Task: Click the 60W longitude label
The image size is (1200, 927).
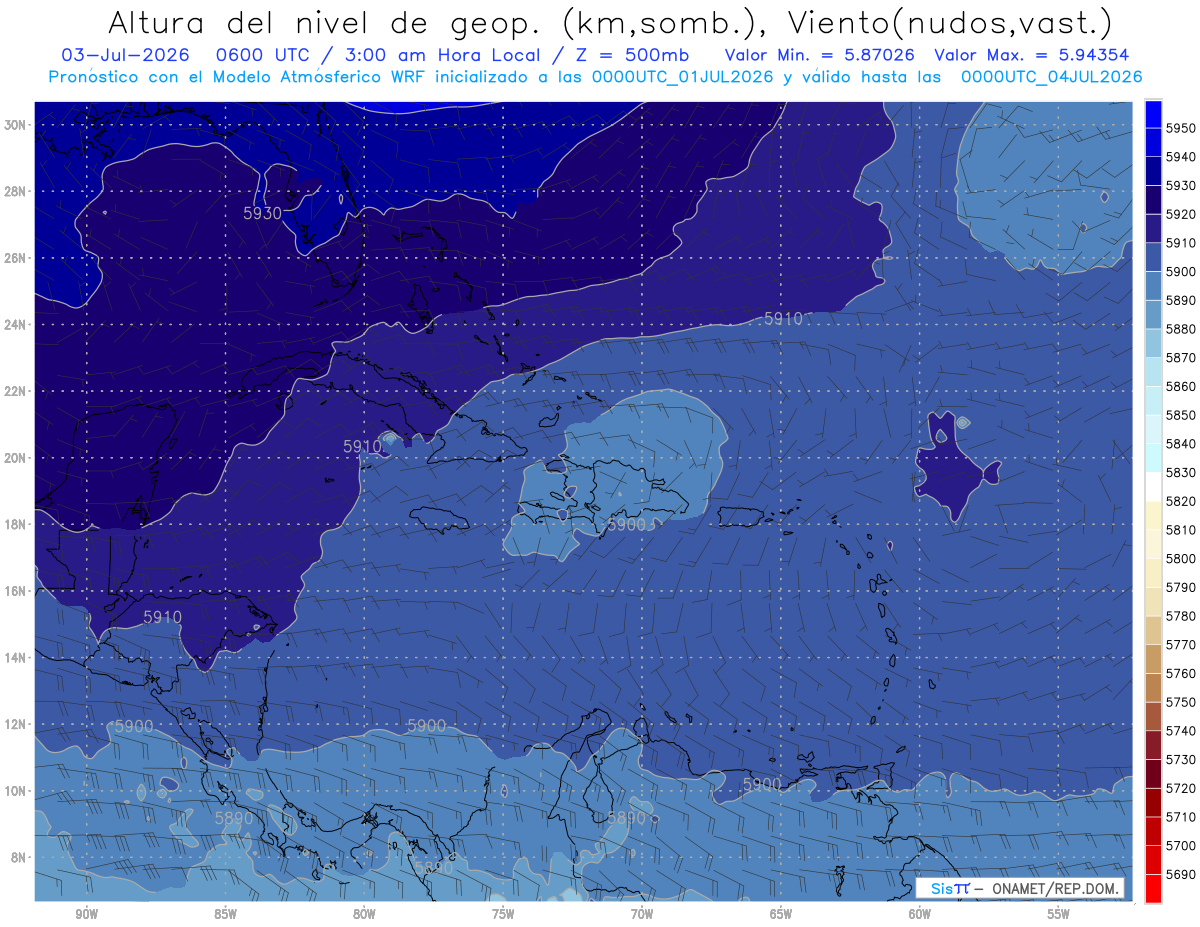Action: 920,914
